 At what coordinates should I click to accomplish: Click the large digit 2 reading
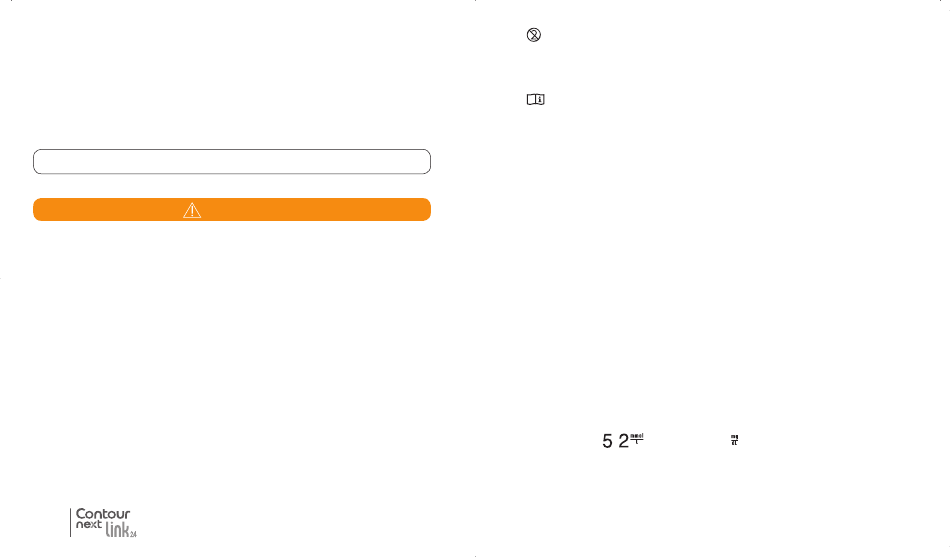pyautogui.click(x=623, y=441)
